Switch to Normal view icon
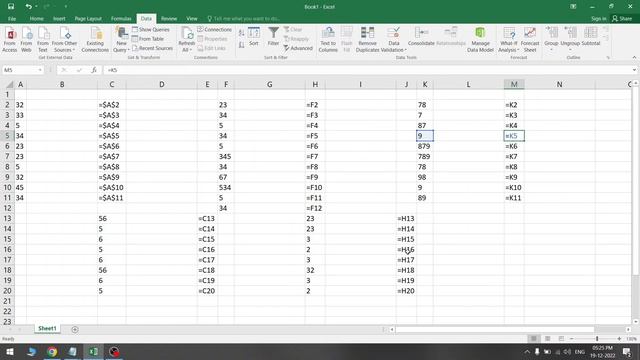The height and width of the screenshot is (360, 640). point(533,339)
